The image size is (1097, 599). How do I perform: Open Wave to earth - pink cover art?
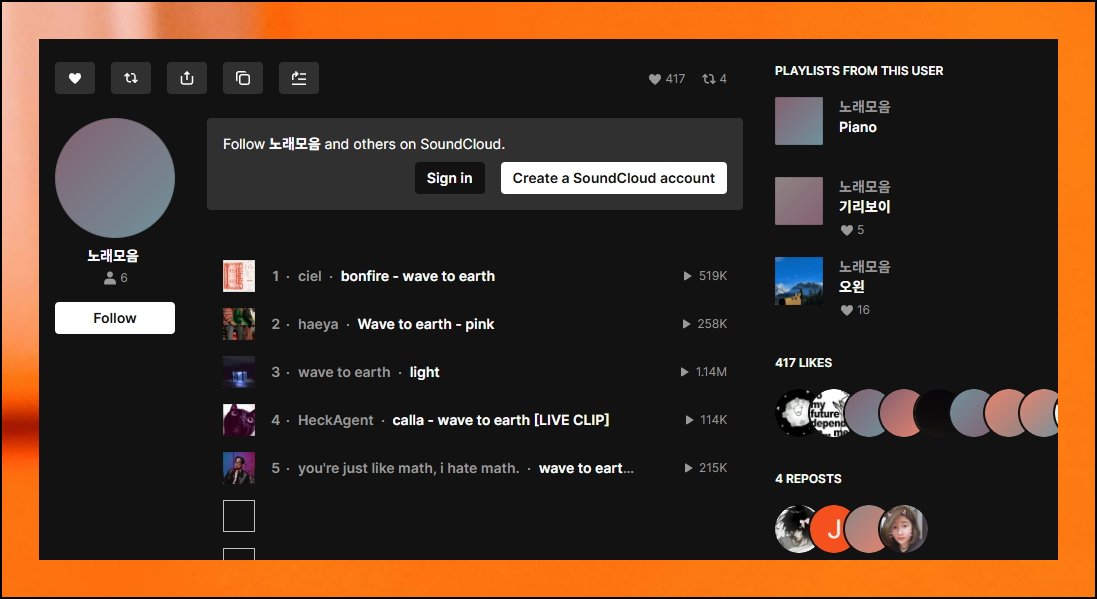pos(239,324)
